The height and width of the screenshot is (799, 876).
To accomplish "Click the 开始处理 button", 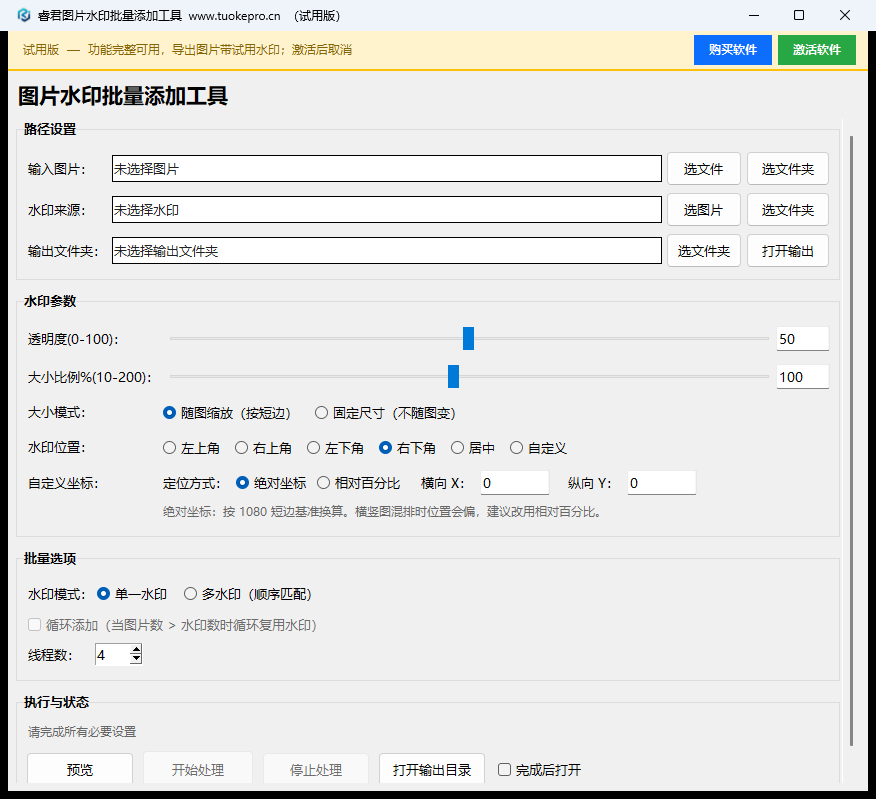I will coord(198,769).
